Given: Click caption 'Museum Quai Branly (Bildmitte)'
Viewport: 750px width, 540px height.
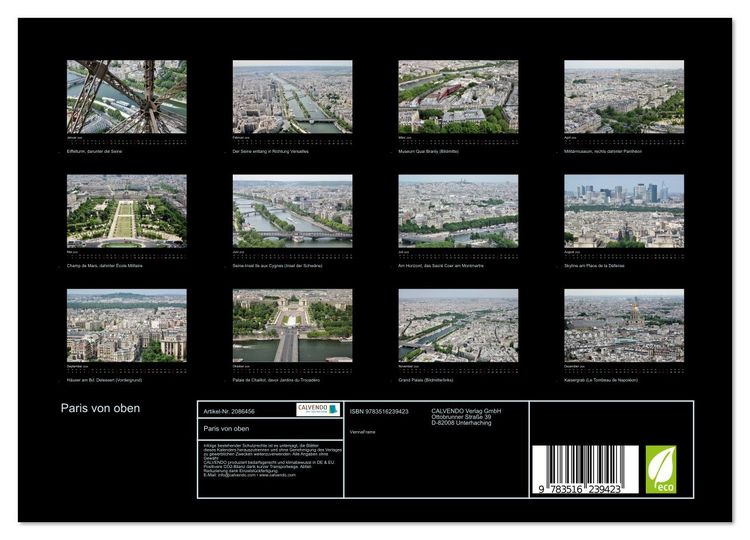Looking at the screenshot, I should (429, 151).
